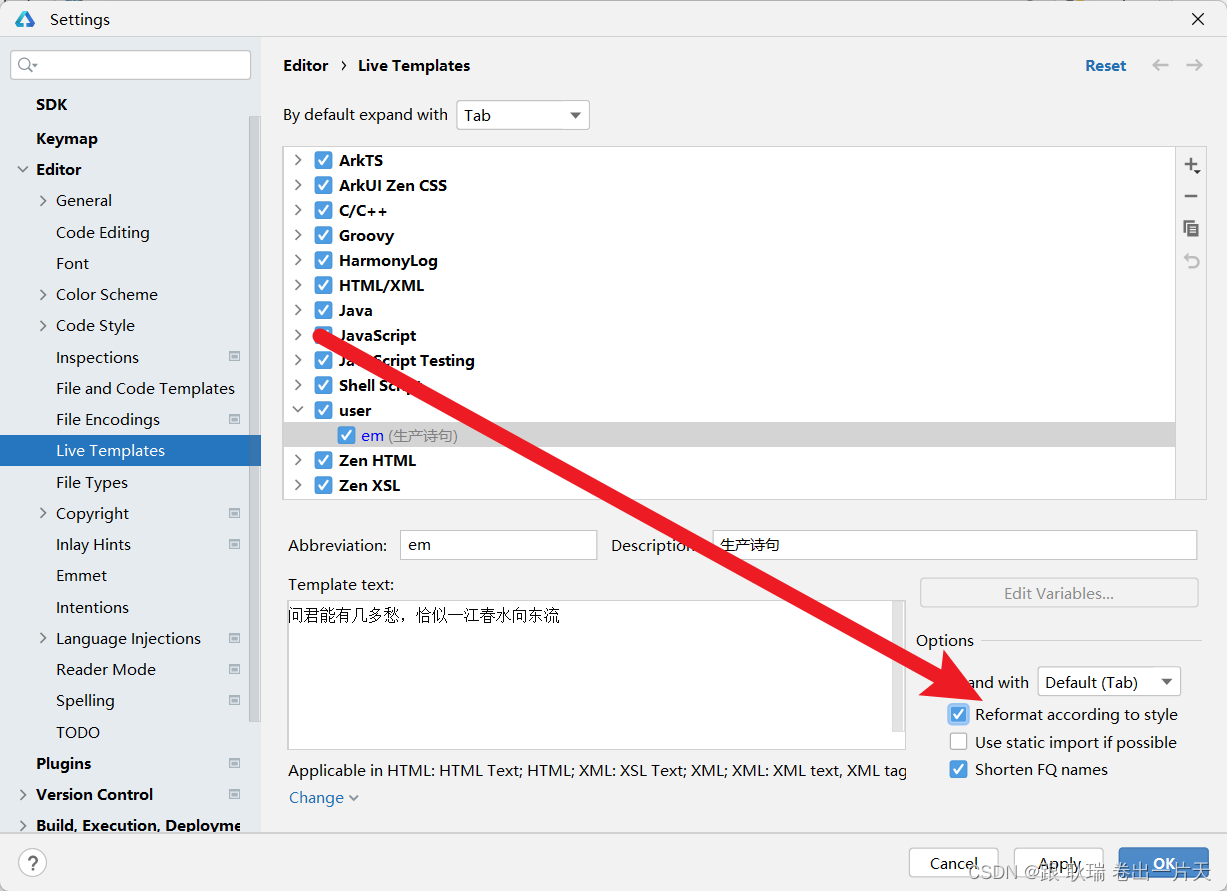Uncheck the ArkUI Zen CSS group
Viewport: 1227px width, 891px height.
point(323,185)
